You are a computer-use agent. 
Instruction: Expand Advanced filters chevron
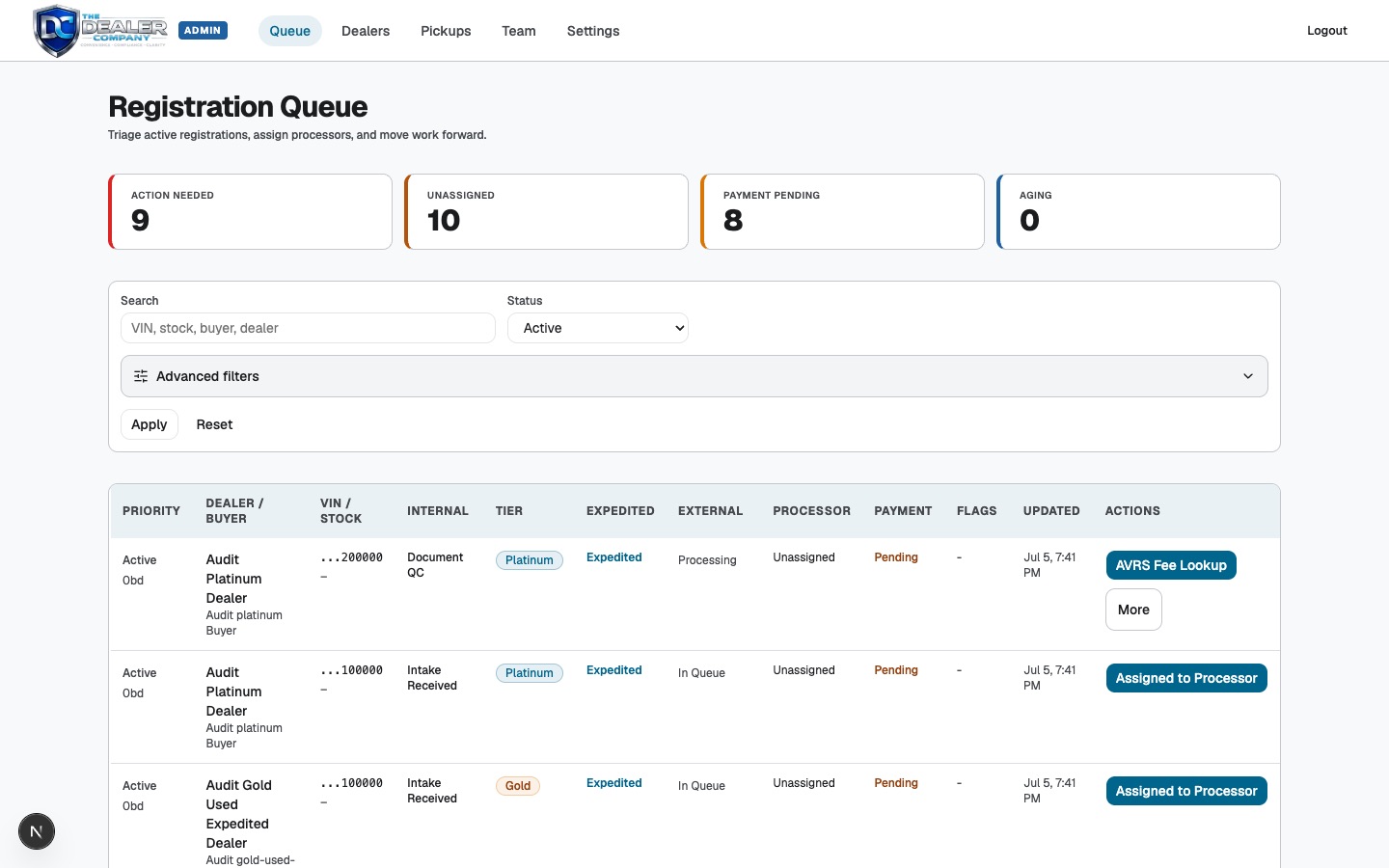(x=1248, y=376)
